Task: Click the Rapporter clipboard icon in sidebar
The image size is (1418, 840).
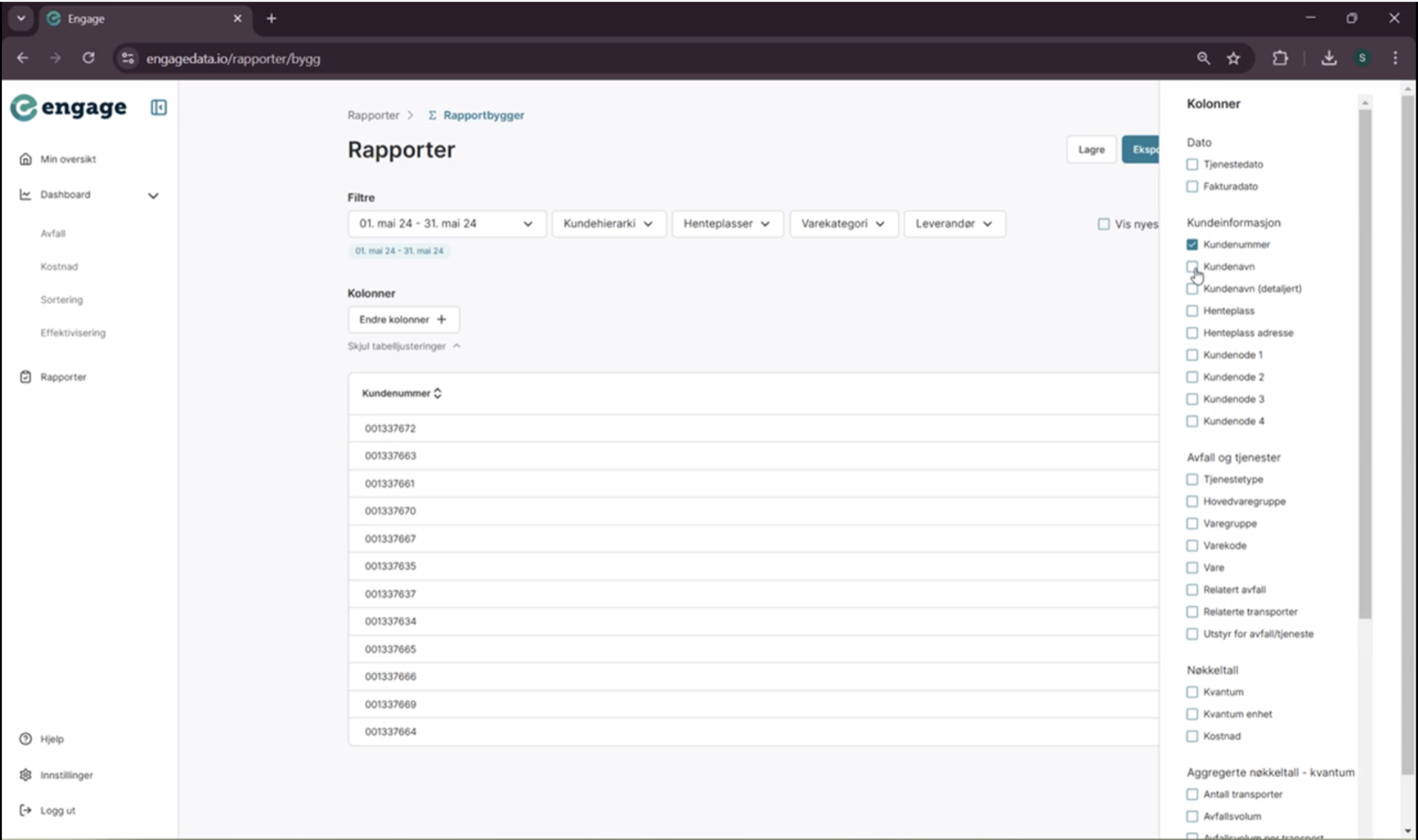Action: 26,377
